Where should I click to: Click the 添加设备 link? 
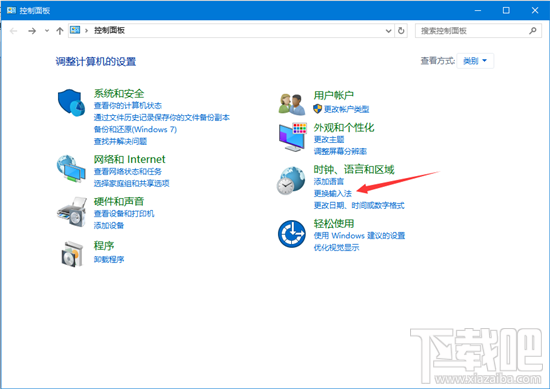coord(109,225)
